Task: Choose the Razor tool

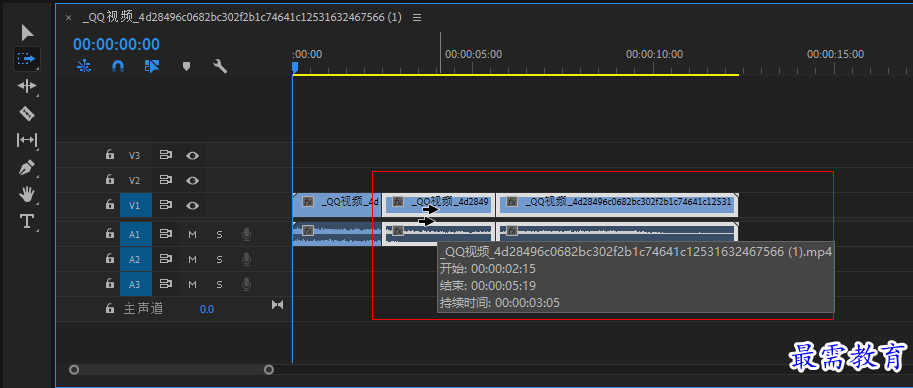Action: [27, 113]
